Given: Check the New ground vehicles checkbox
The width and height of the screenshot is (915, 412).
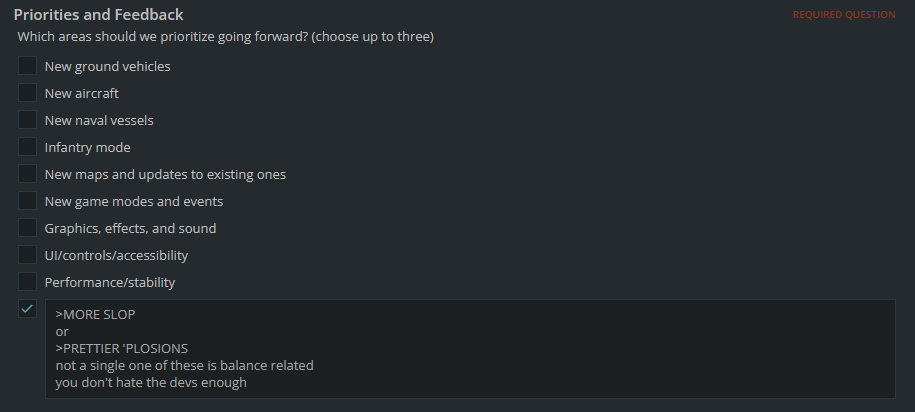Looking at the screenshot, I should click(x=27, y=66).
